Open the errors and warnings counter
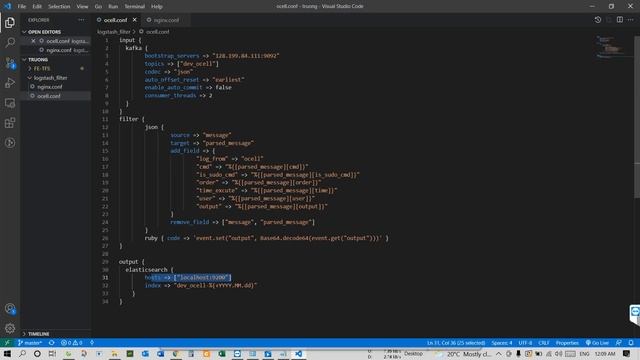This screenshot has width=640, height=360. (71, 343)
